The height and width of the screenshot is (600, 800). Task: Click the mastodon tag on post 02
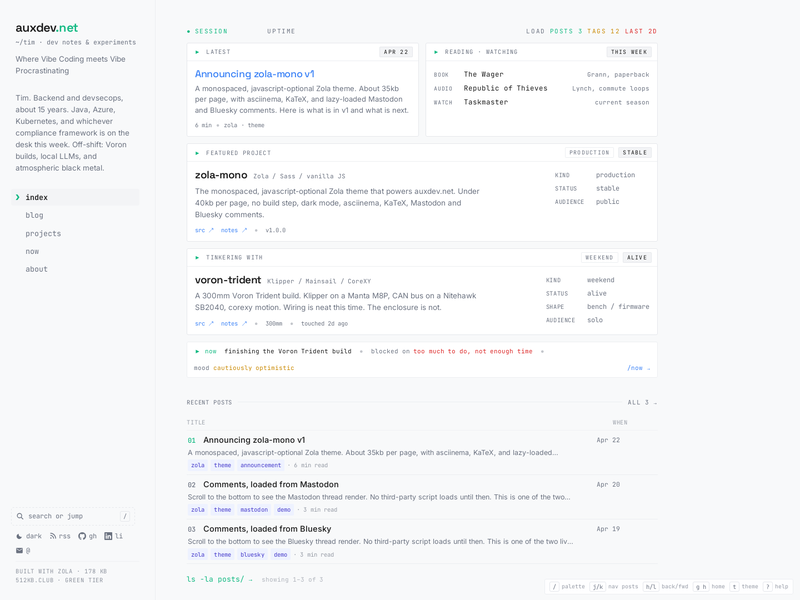pyautogui.click(x=254, y=510)
